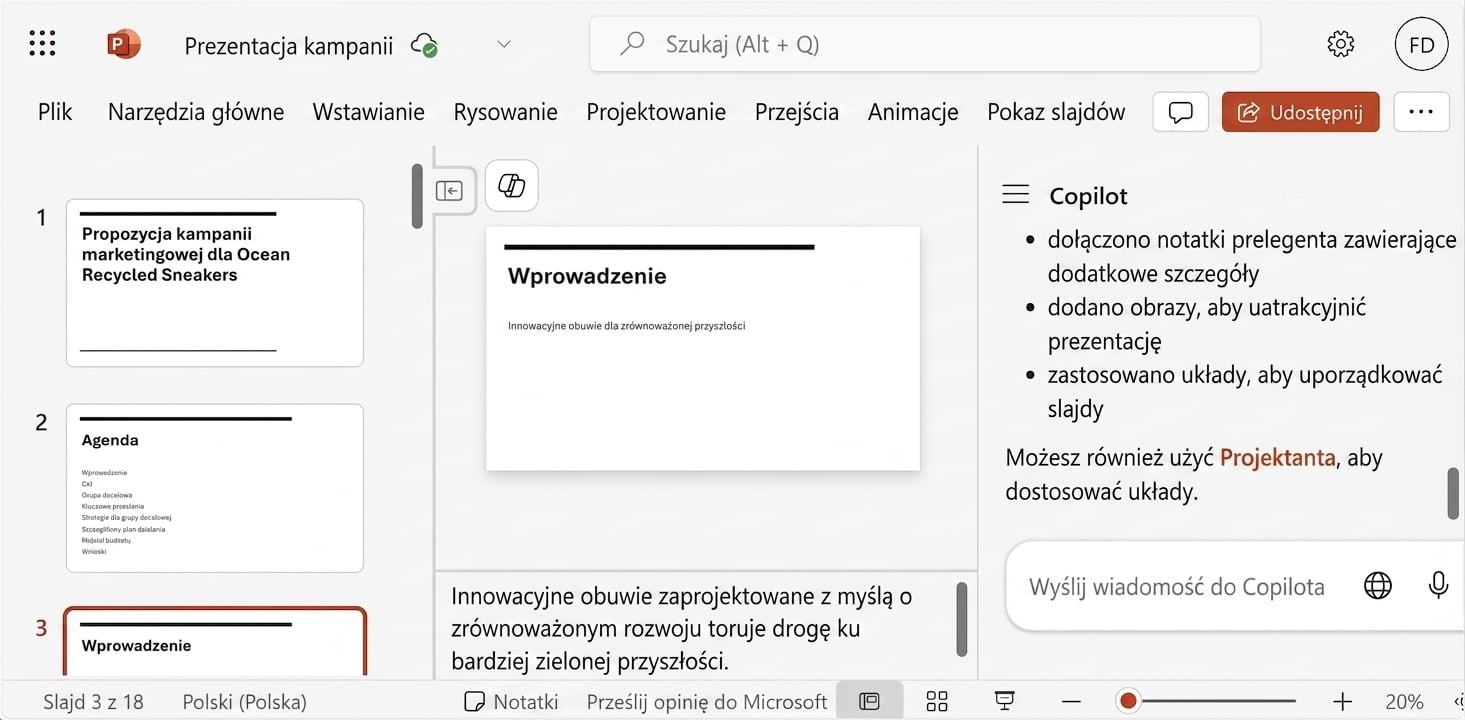The height and width of the screenshot is (720, 1465).
Task: Click the notes pane scrollbar
Action: pyautogui.click(x=962, y=618)
